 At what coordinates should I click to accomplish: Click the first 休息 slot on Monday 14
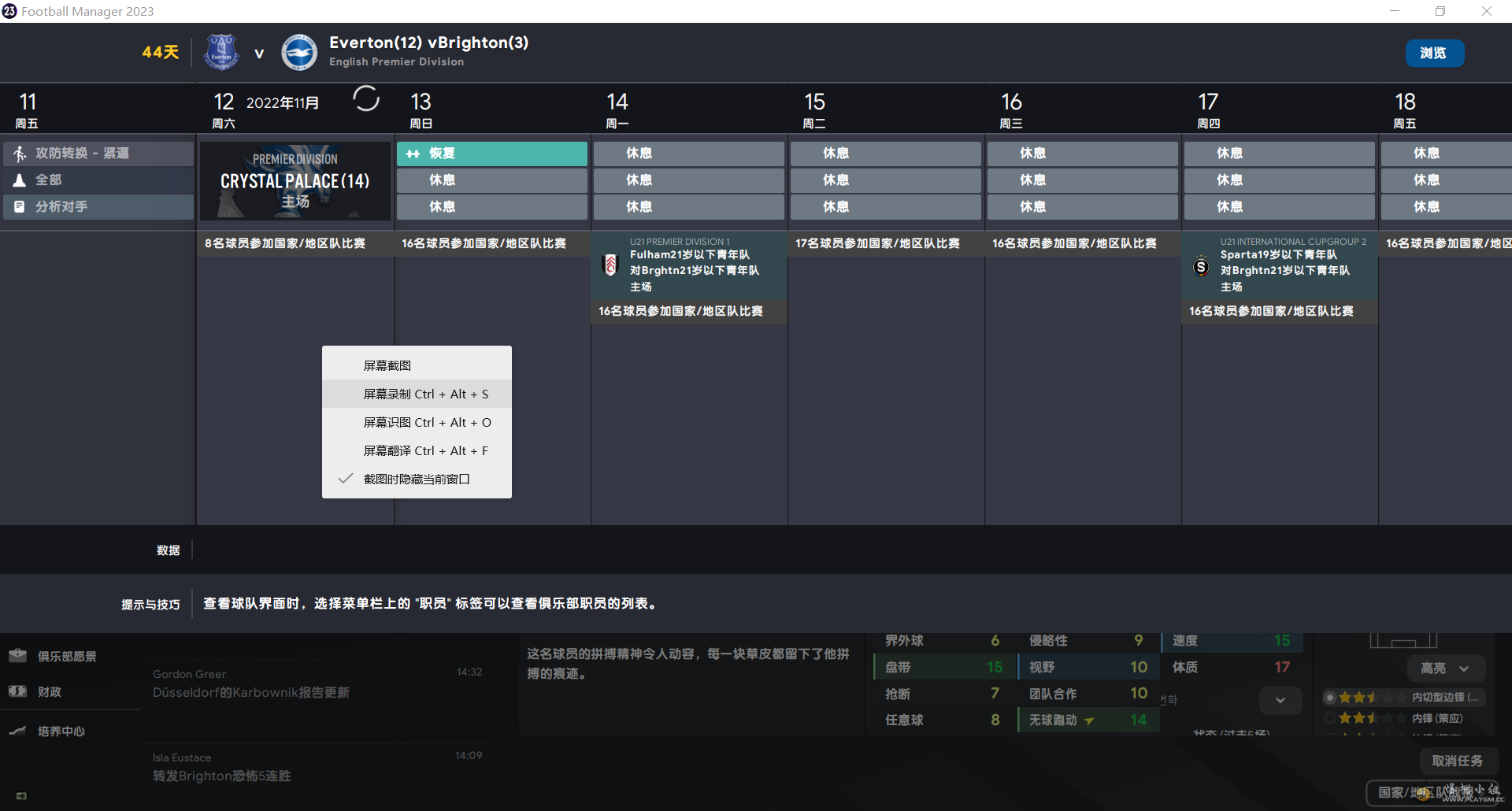pos(688,154)
